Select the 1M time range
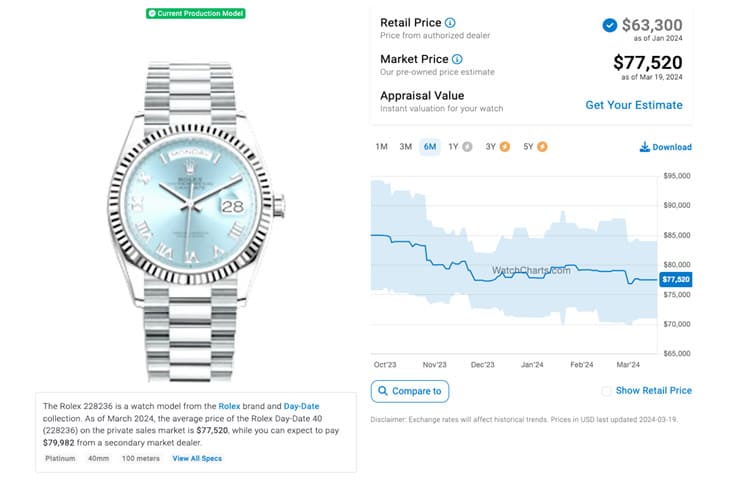This screenshot has width=730, height=482. (381, 147)
